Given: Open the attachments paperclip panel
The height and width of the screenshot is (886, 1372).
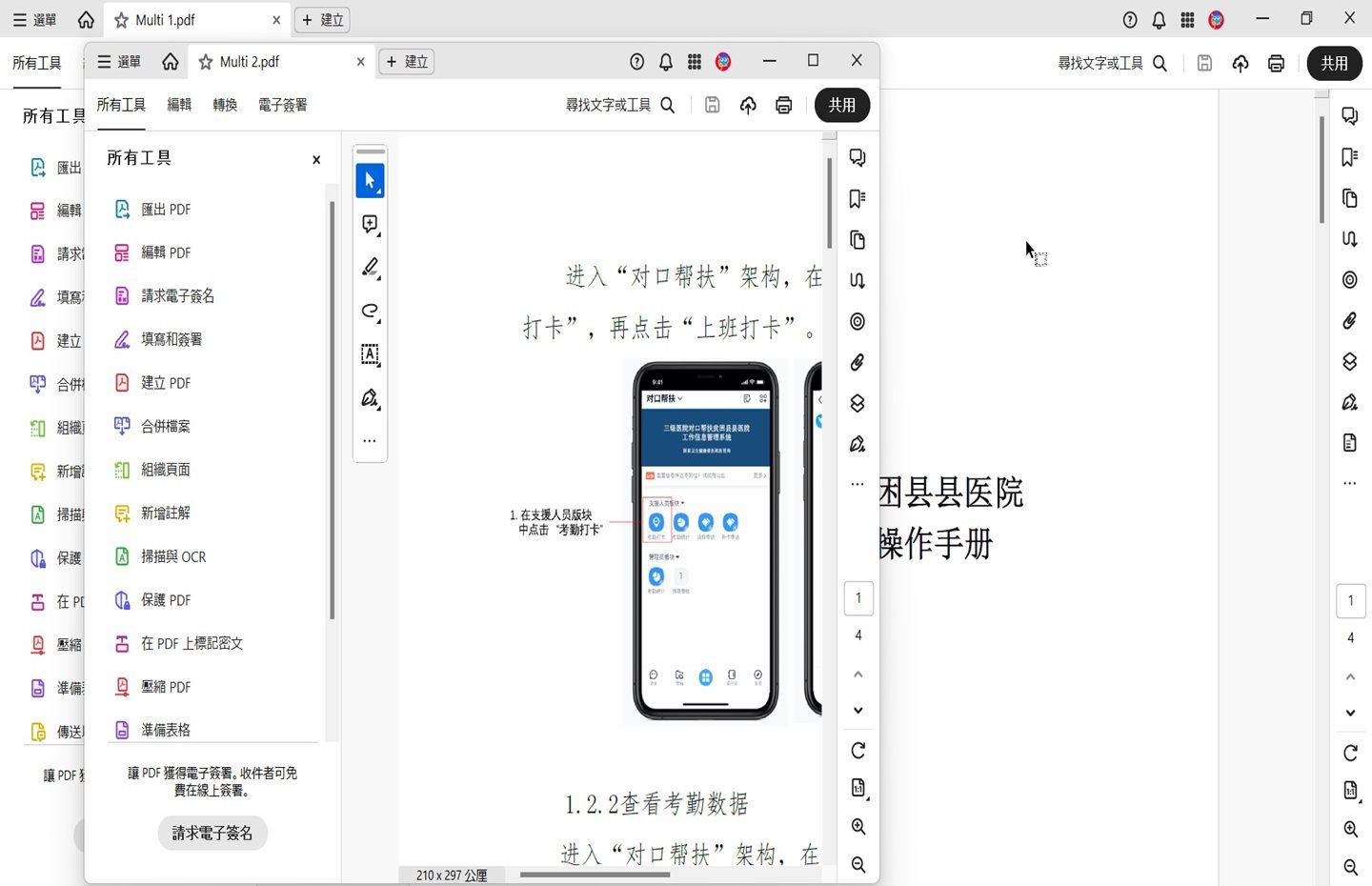Looking at the screenshot, I should coord(857,362).
